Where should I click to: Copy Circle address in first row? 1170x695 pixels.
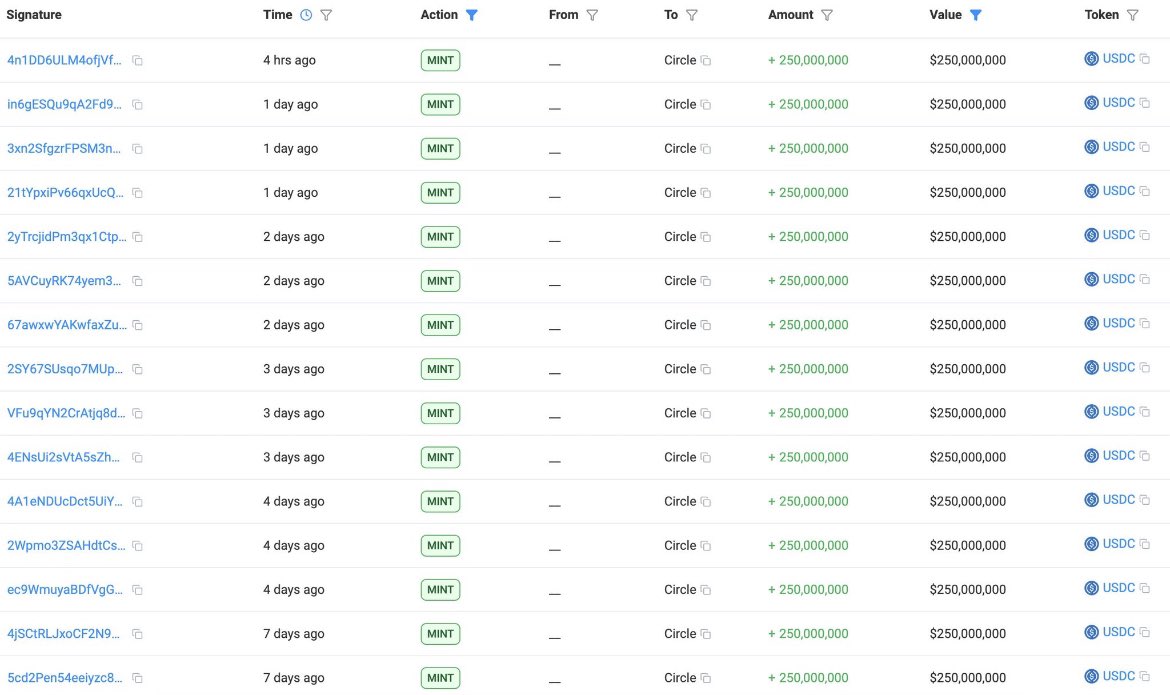tap(706, 61)
